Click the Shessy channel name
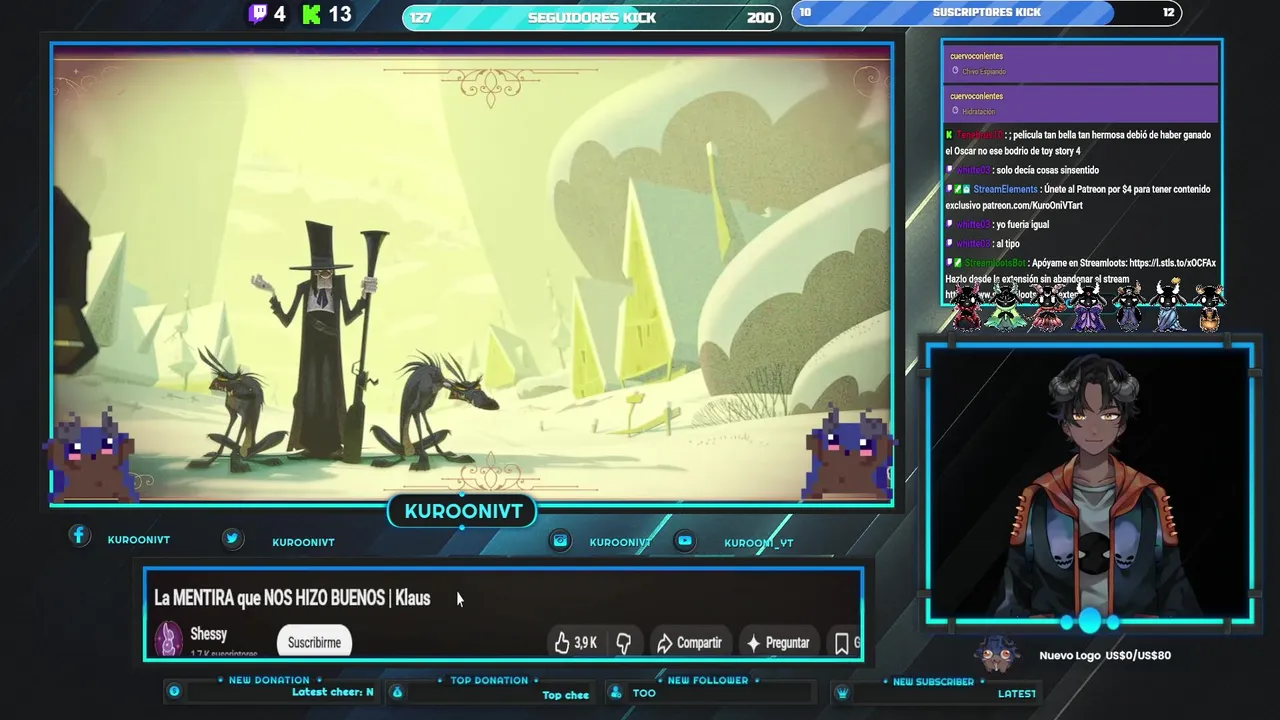1280x720 pixels. coord(209,634)
